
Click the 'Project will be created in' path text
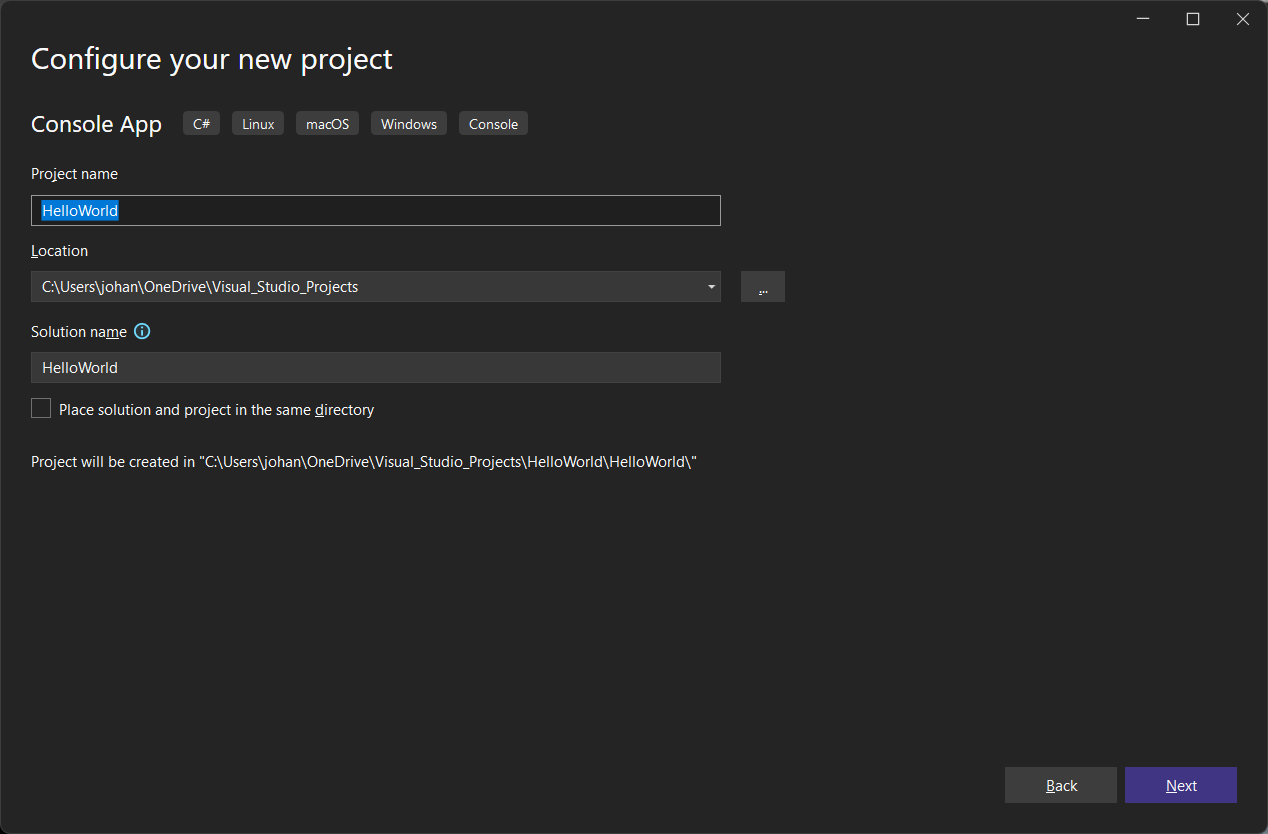click(363, 462)
